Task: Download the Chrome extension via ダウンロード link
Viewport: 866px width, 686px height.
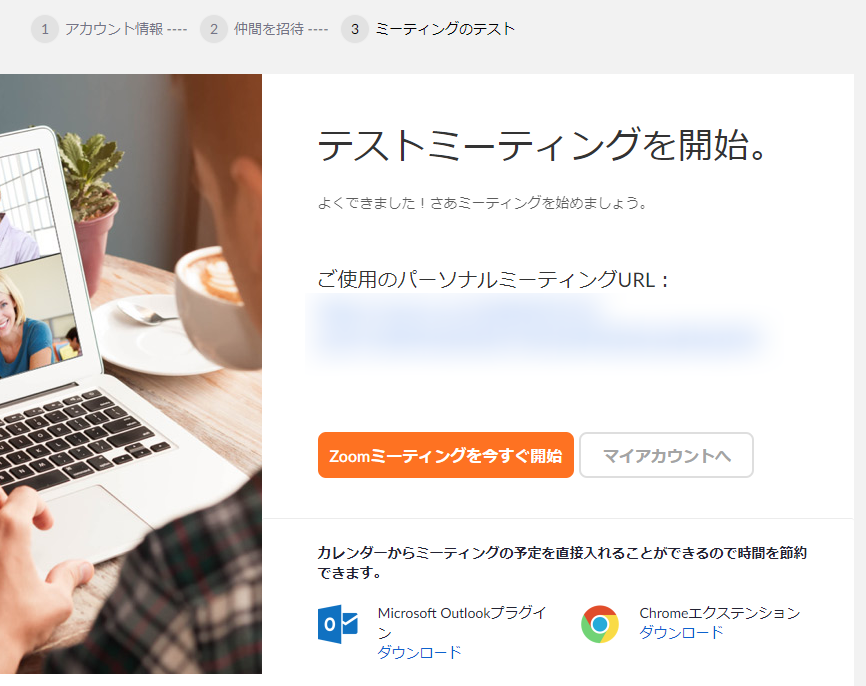Action: point(681,632)
